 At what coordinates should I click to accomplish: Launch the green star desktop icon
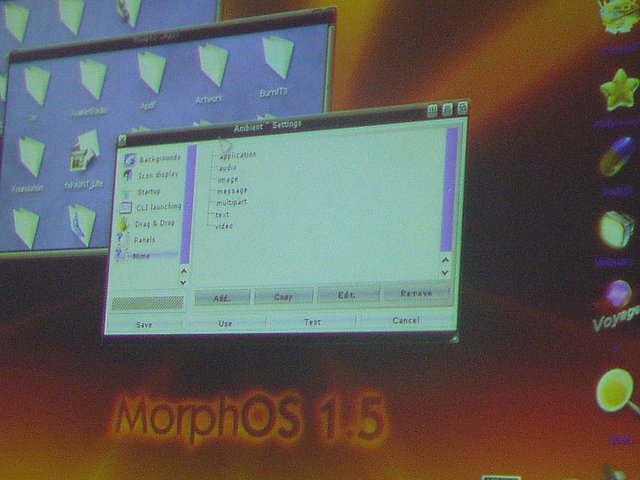[618, 91]
